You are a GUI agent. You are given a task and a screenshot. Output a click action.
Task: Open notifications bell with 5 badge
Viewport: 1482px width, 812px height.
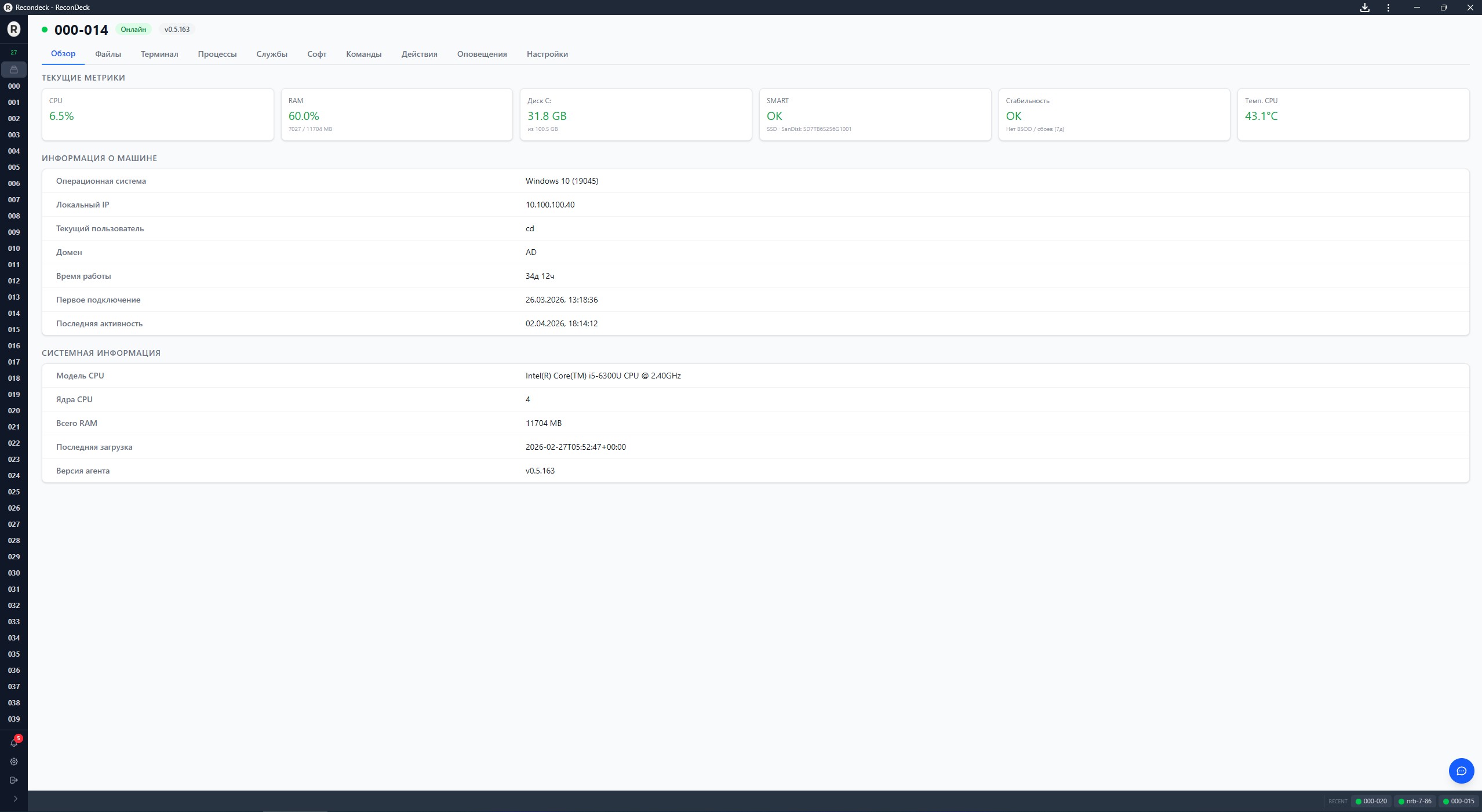[x=14, y=742]
